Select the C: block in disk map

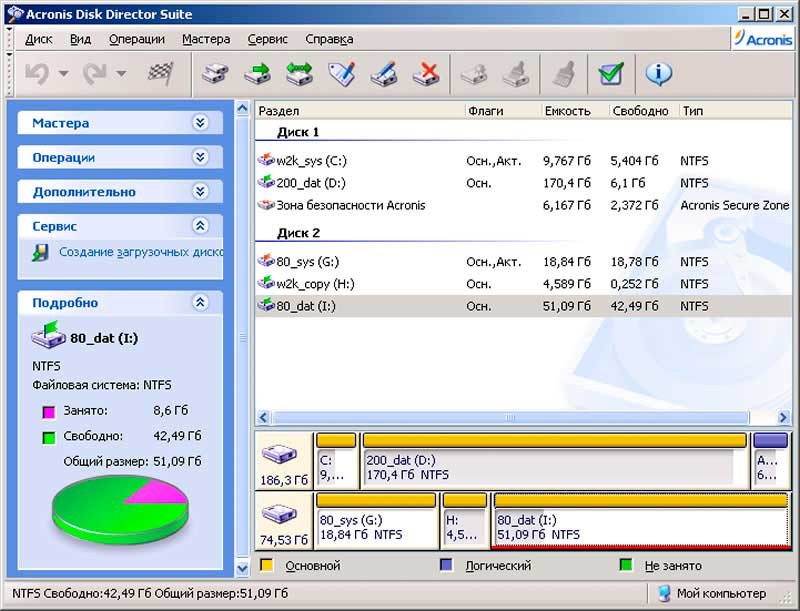tap(336, 460)
